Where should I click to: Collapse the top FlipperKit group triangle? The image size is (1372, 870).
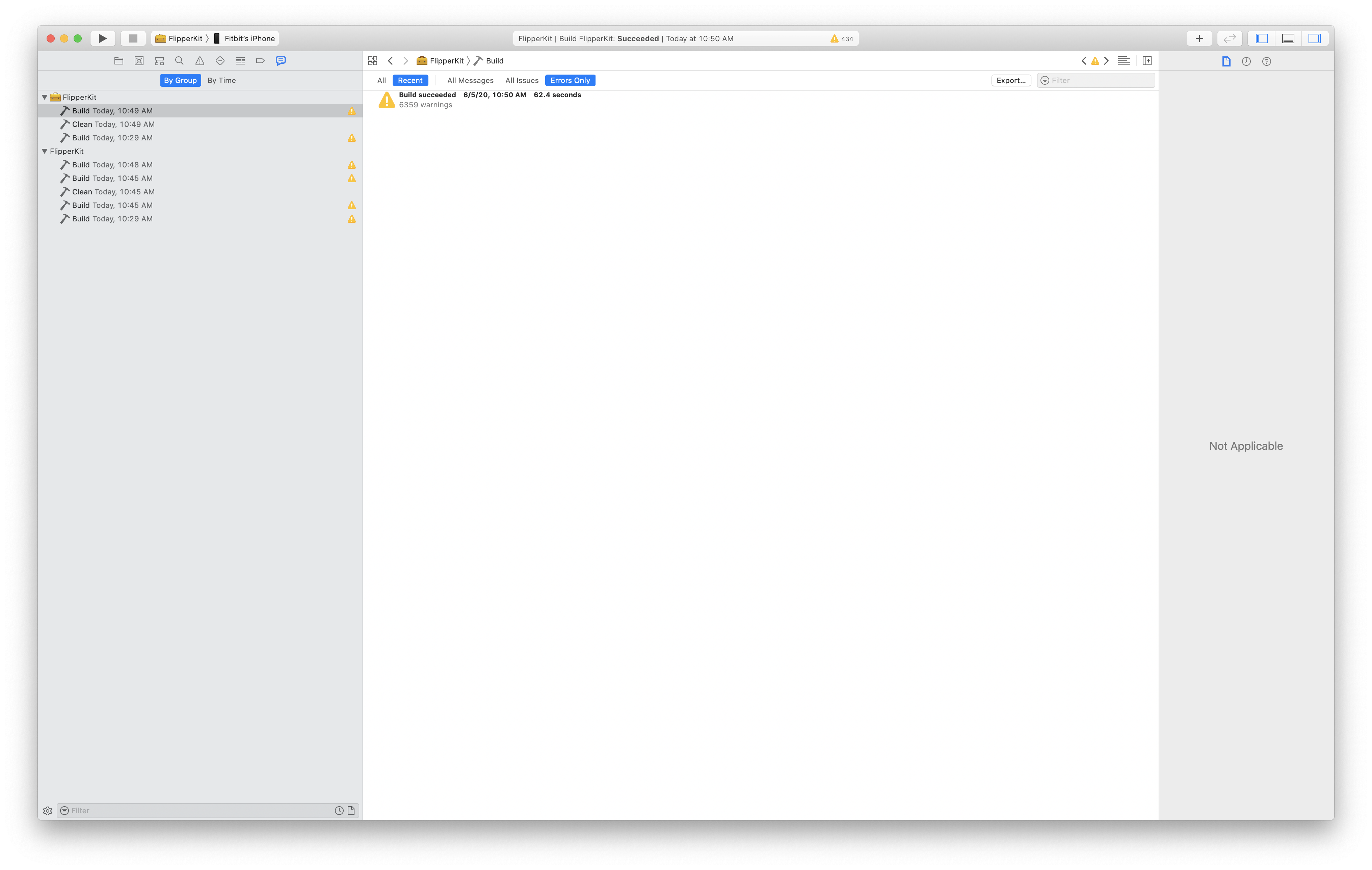(45, 98)
